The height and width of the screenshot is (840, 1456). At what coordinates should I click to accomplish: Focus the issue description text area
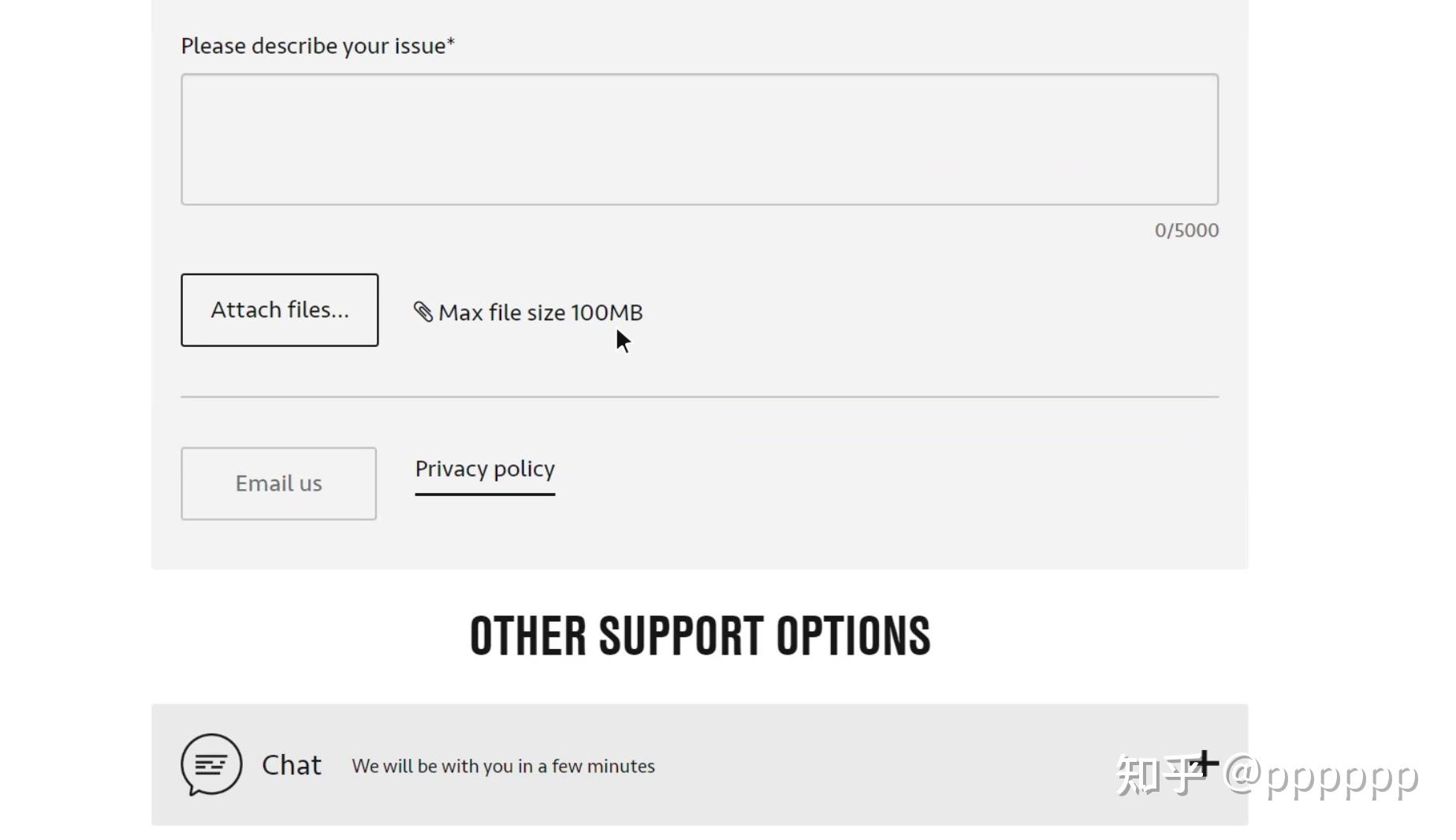[699, 140]
